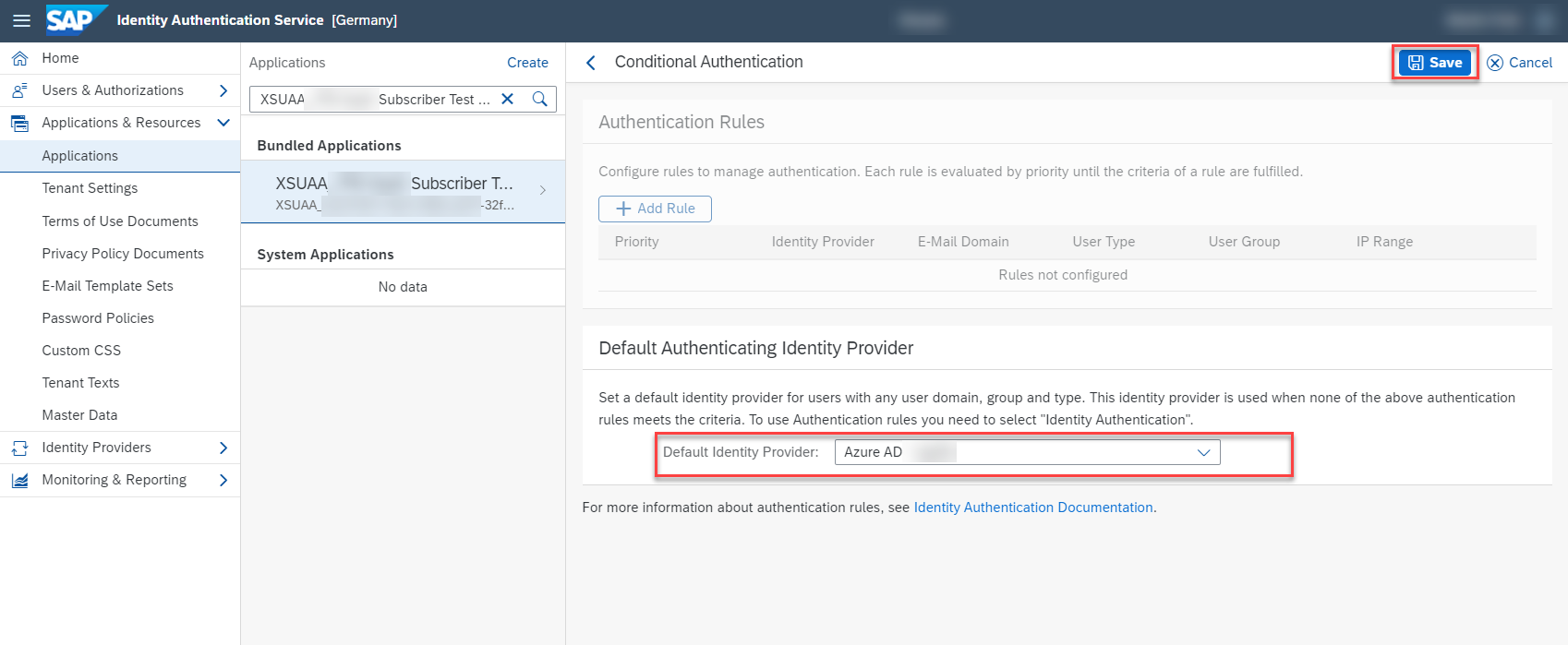Expand Monitoring & Reporting submenu
Screen dimensions: 1568x645
click(223, 480)
